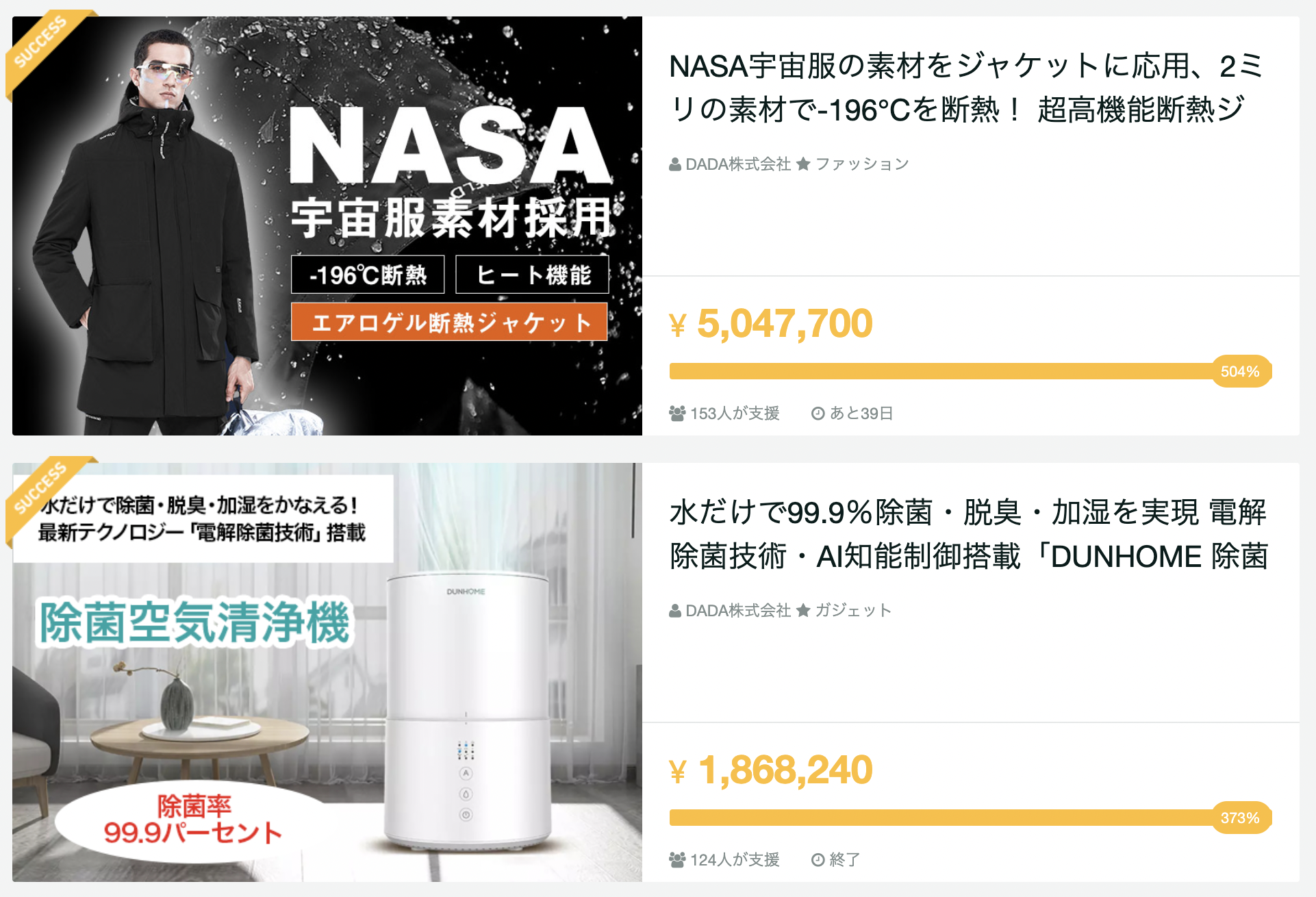This screenshot has width=1316, height=897.
Task: Click DADA株式会社 on the jacket project
Action: [738, 164]
